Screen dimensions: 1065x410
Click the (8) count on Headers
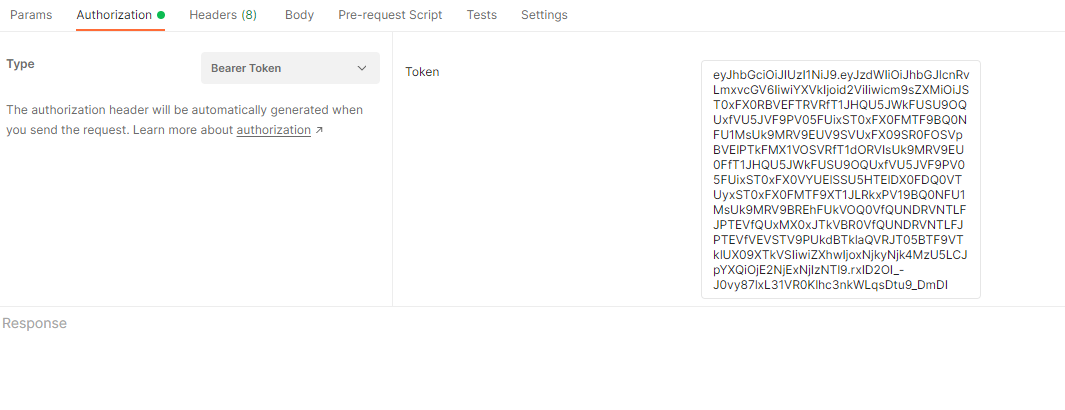pos(249,15)
